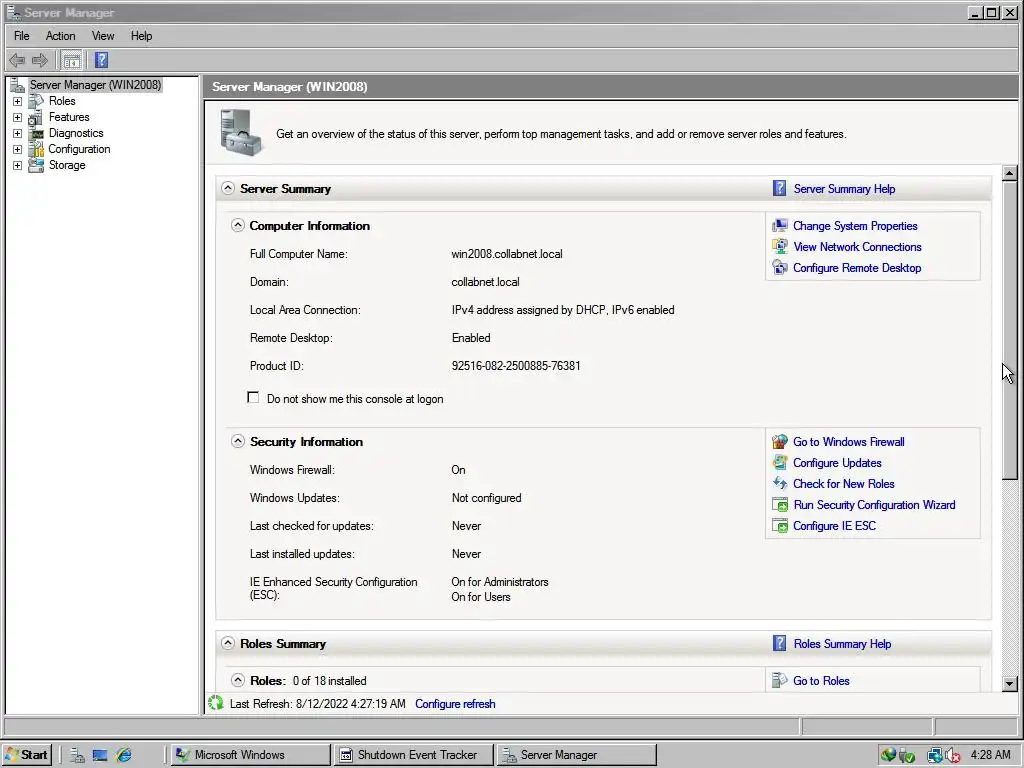Click win2008.collabnet.local computer name text
Viewport: 1024px width, 768px height.
pyautogui.click(x=507, y=254)
